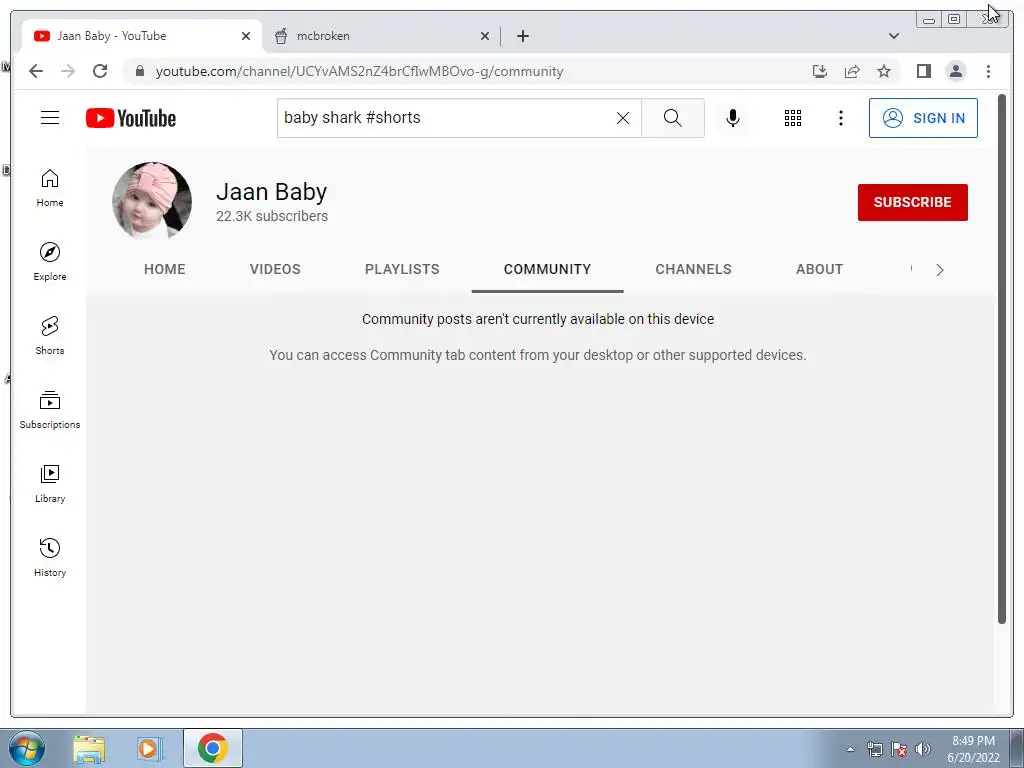Start voice search with the microphone

tap(733, 118)
